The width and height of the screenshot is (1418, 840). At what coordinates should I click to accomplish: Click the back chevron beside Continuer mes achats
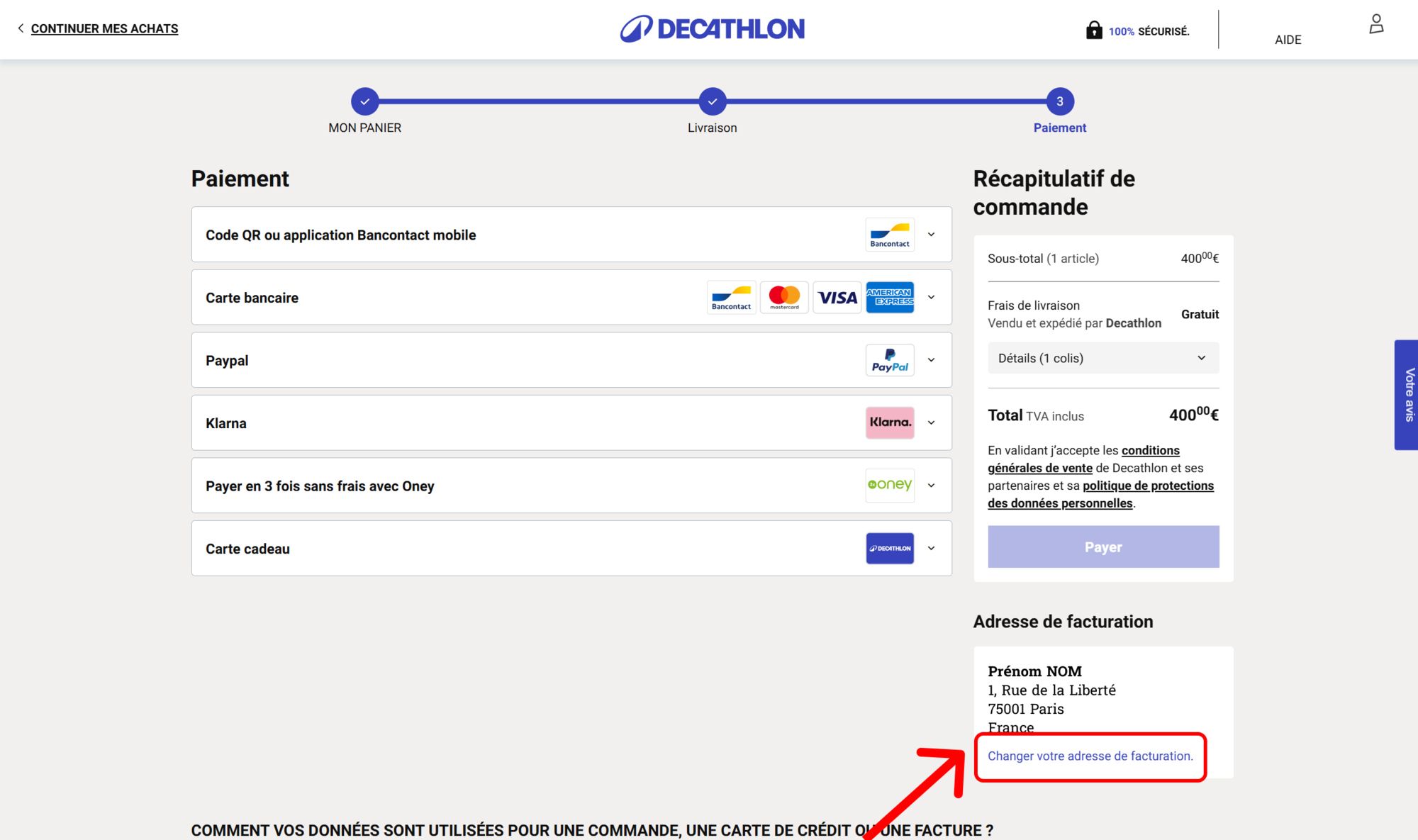pyautogui.click(x=21, y=28)
